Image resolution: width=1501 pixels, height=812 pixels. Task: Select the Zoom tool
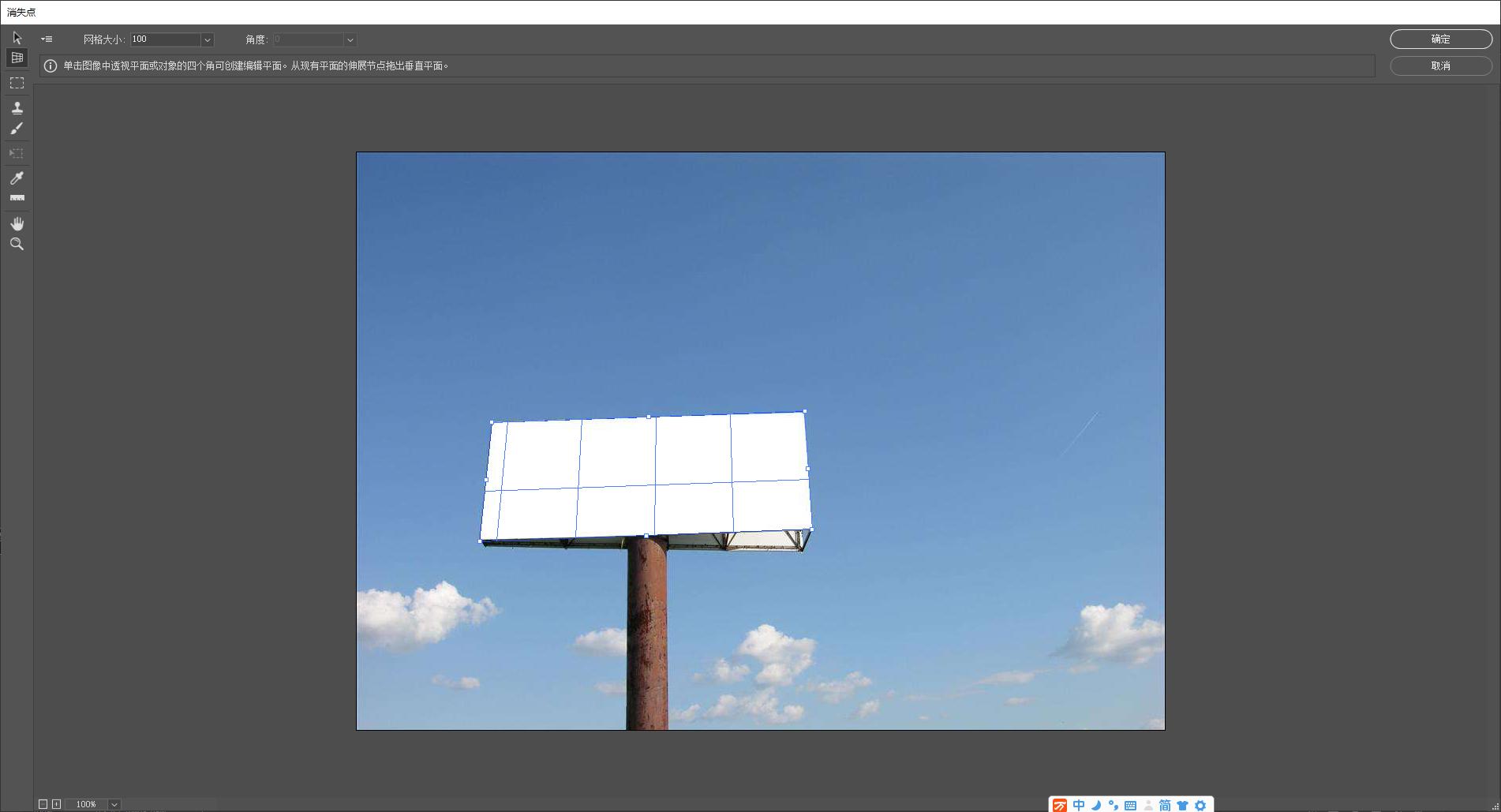(x=16, y=245)
